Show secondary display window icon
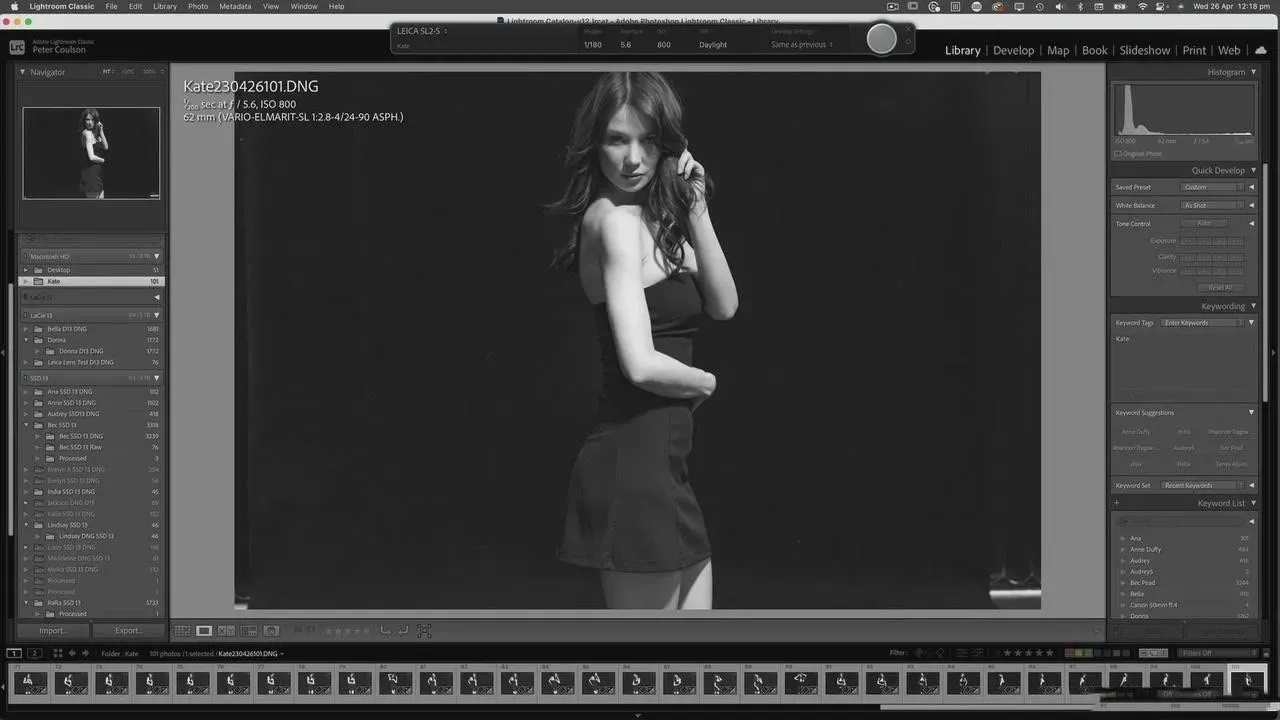 tap(34, 653)
